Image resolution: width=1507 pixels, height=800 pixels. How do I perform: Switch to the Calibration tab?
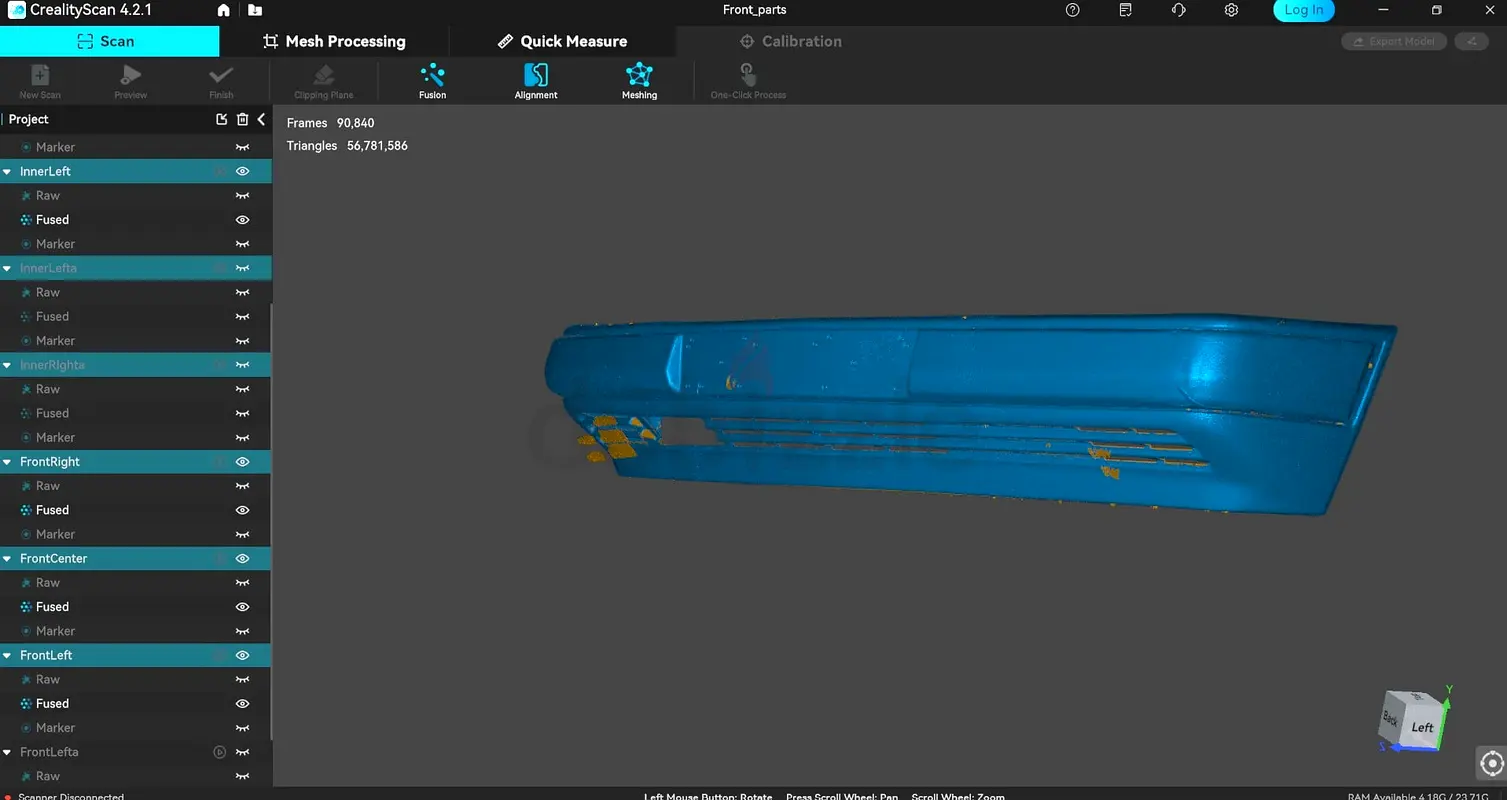click(x=790, y=41)
